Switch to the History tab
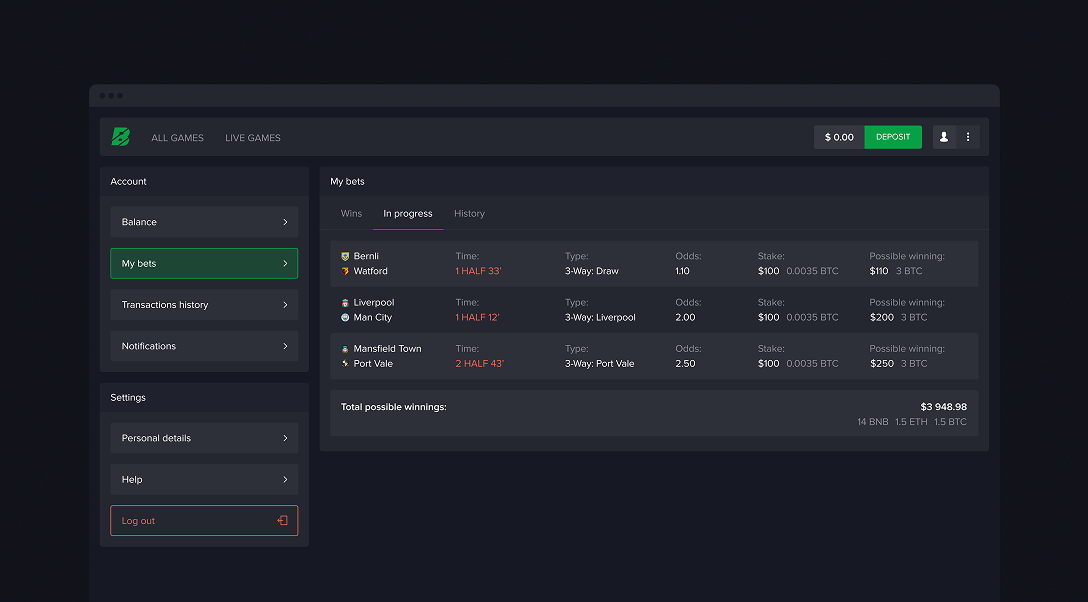Screen dimensions: 1088x602 point(469,213)
